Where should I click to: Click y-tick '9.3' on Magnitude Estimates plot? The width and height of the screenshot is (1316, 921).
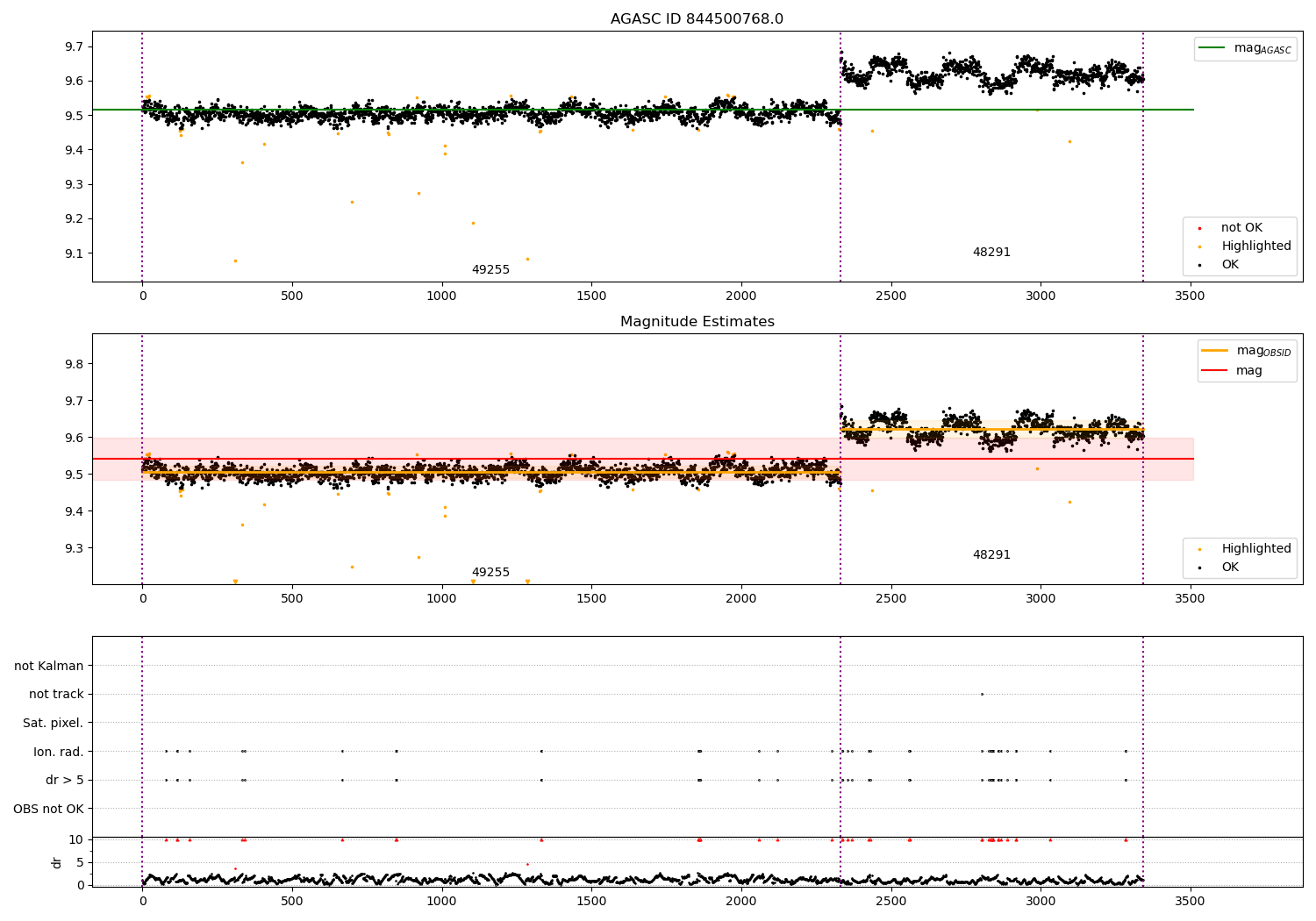(73, 548)
